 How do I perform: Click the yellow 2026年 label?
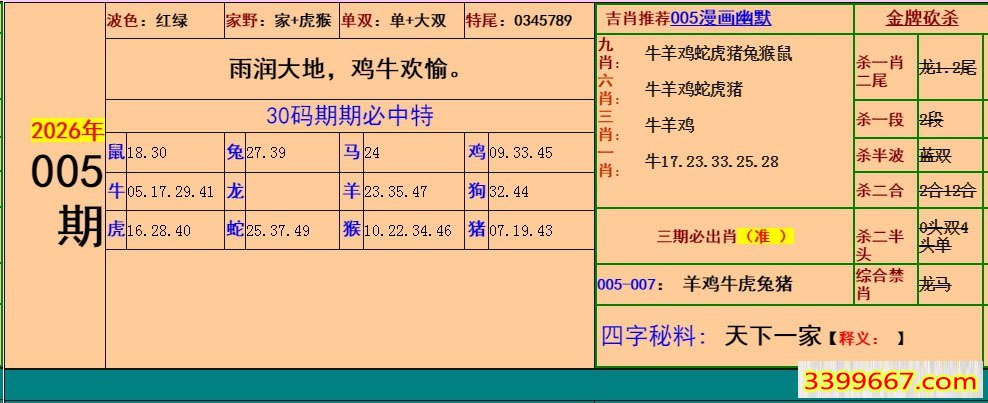click(x=66, y=131)
